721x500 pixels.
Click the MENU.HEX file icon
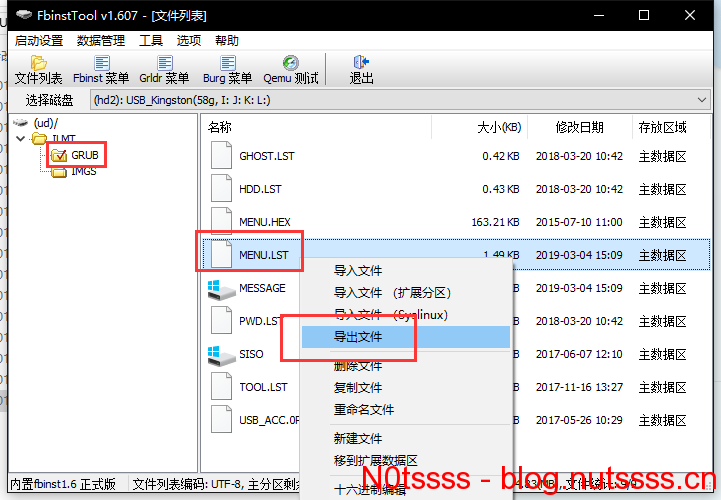coord(221,222)
